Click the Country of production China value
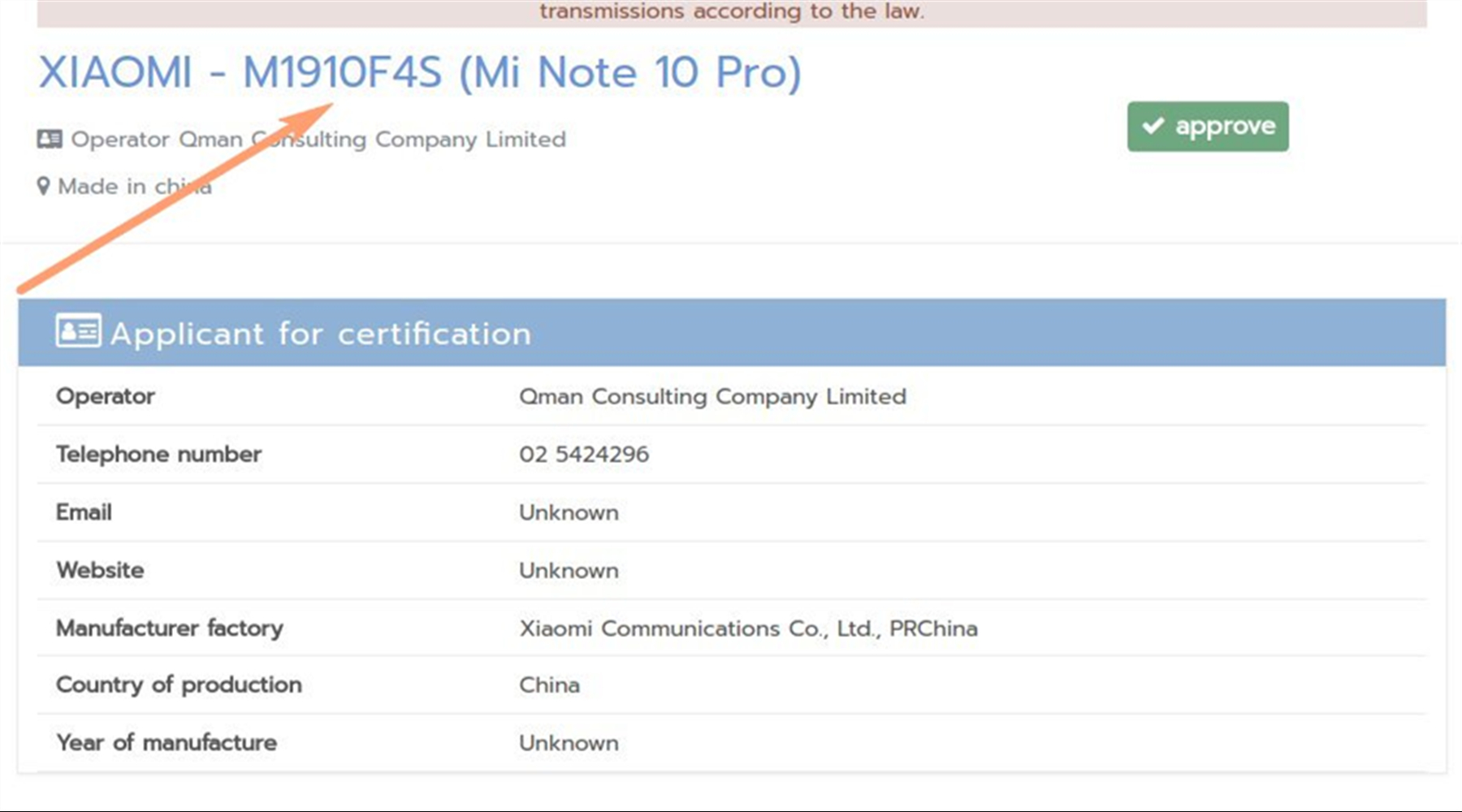1462x812 pixels. (x=549, y=685)
